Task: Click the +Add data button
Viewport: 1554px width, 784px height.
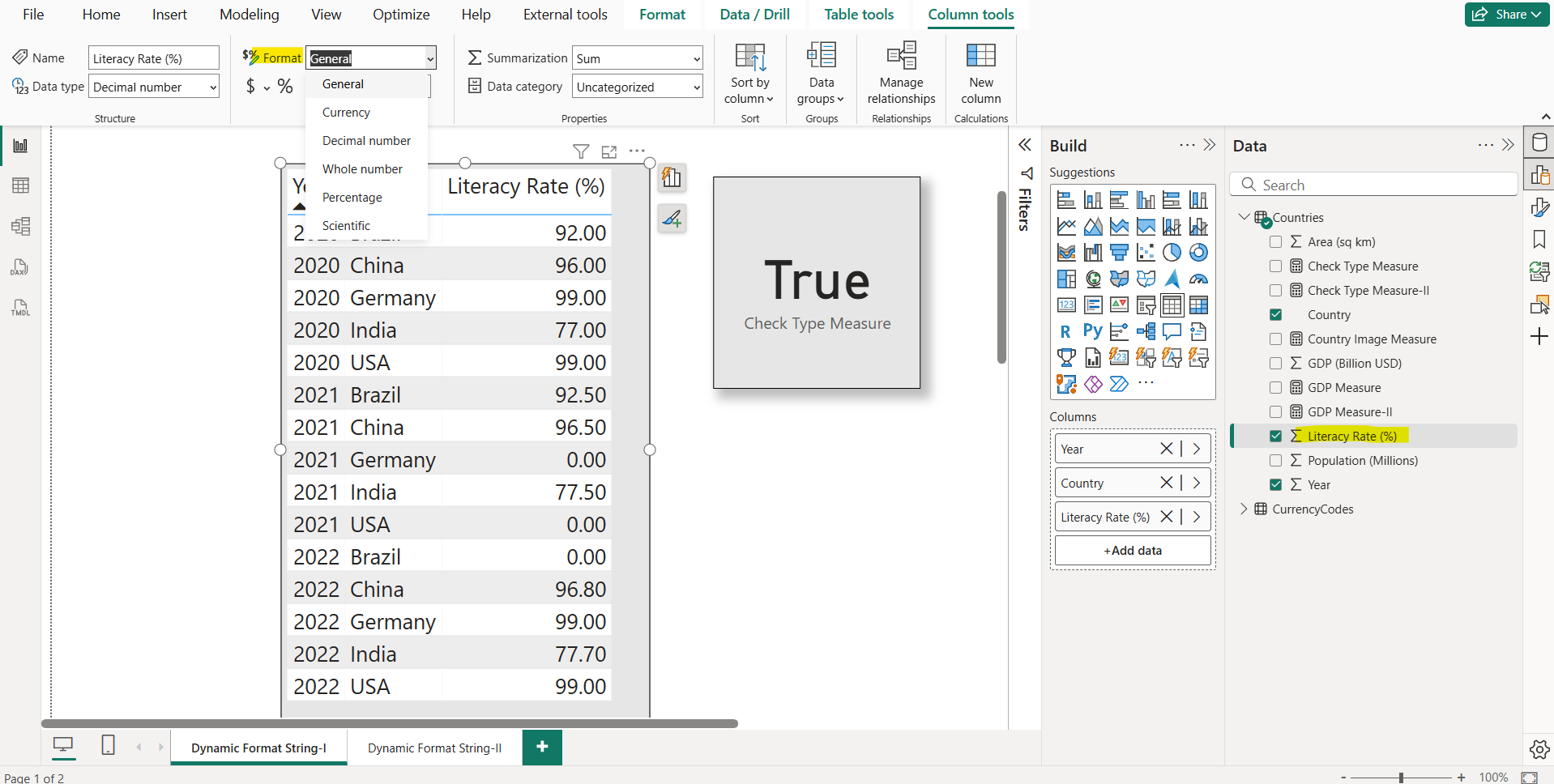Action: [1132, 550]
